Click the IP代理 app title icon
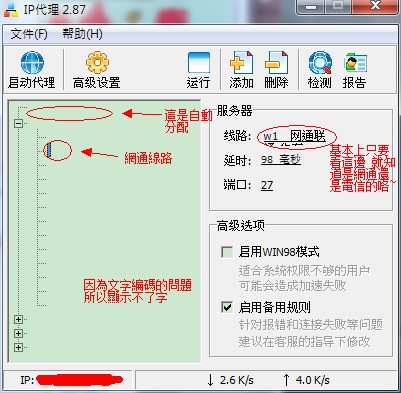 [11, 9]
